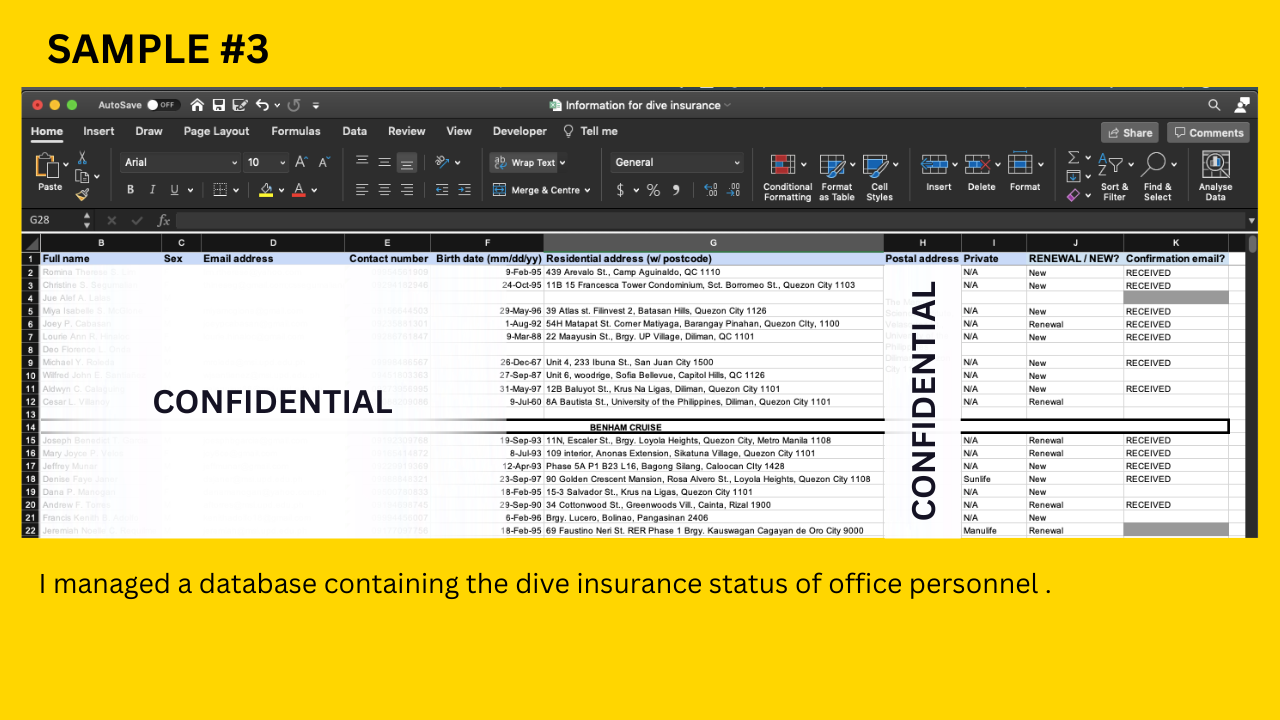
Task: Expand the Merge & Centre options
Action: click(587, 190)
